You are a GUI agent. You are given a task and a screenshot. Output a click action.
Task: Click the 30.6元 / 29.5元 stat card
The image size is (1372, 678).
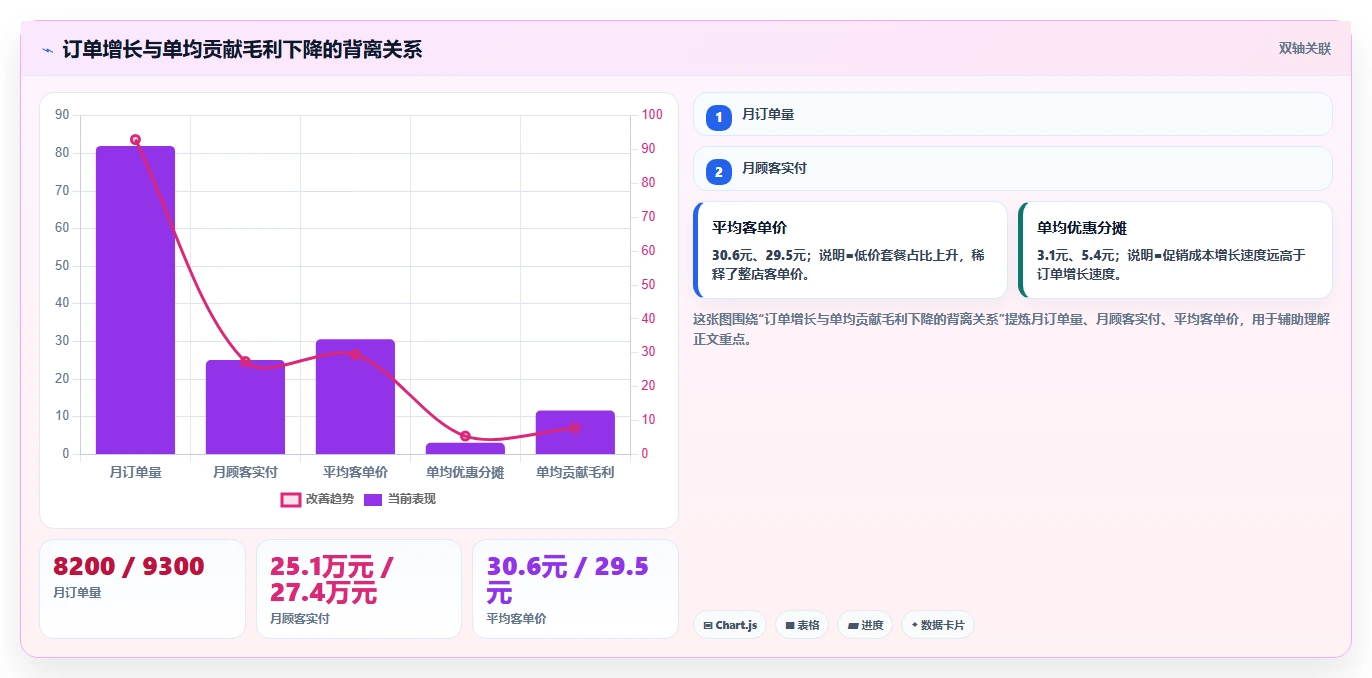coord(575,589)
